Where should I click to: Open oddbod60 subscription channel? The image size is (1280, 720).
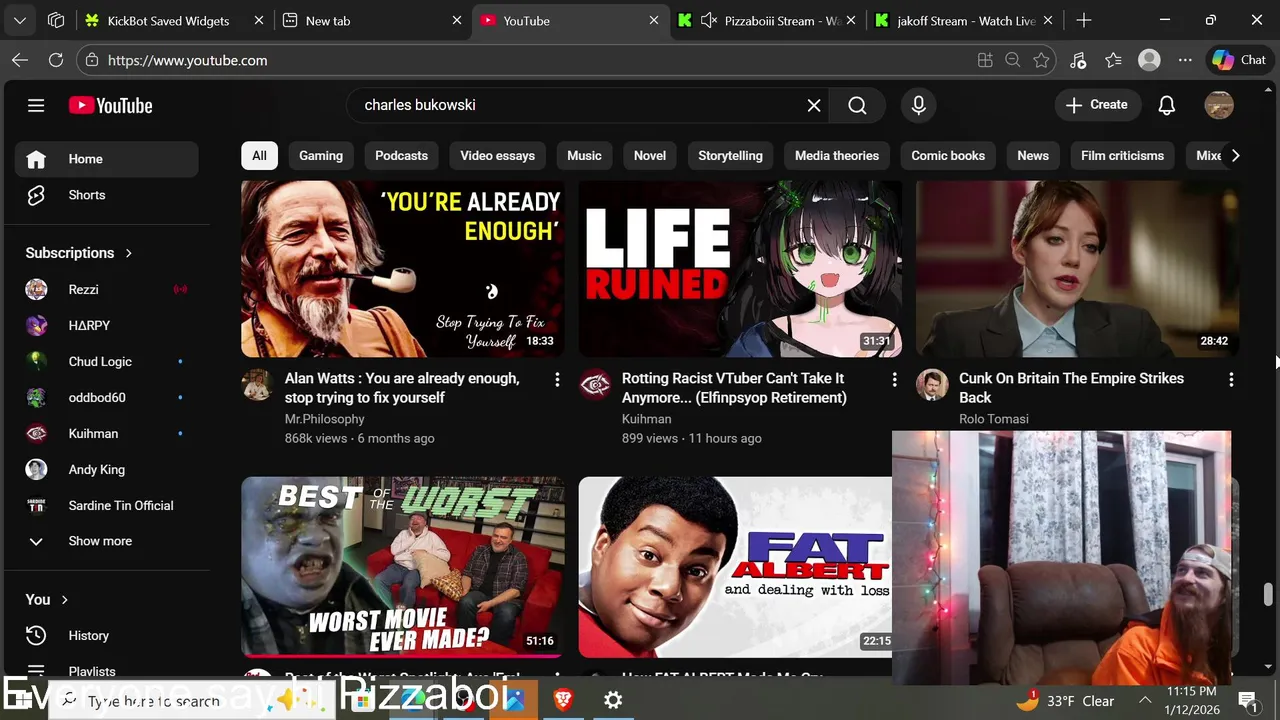[106, 398]
